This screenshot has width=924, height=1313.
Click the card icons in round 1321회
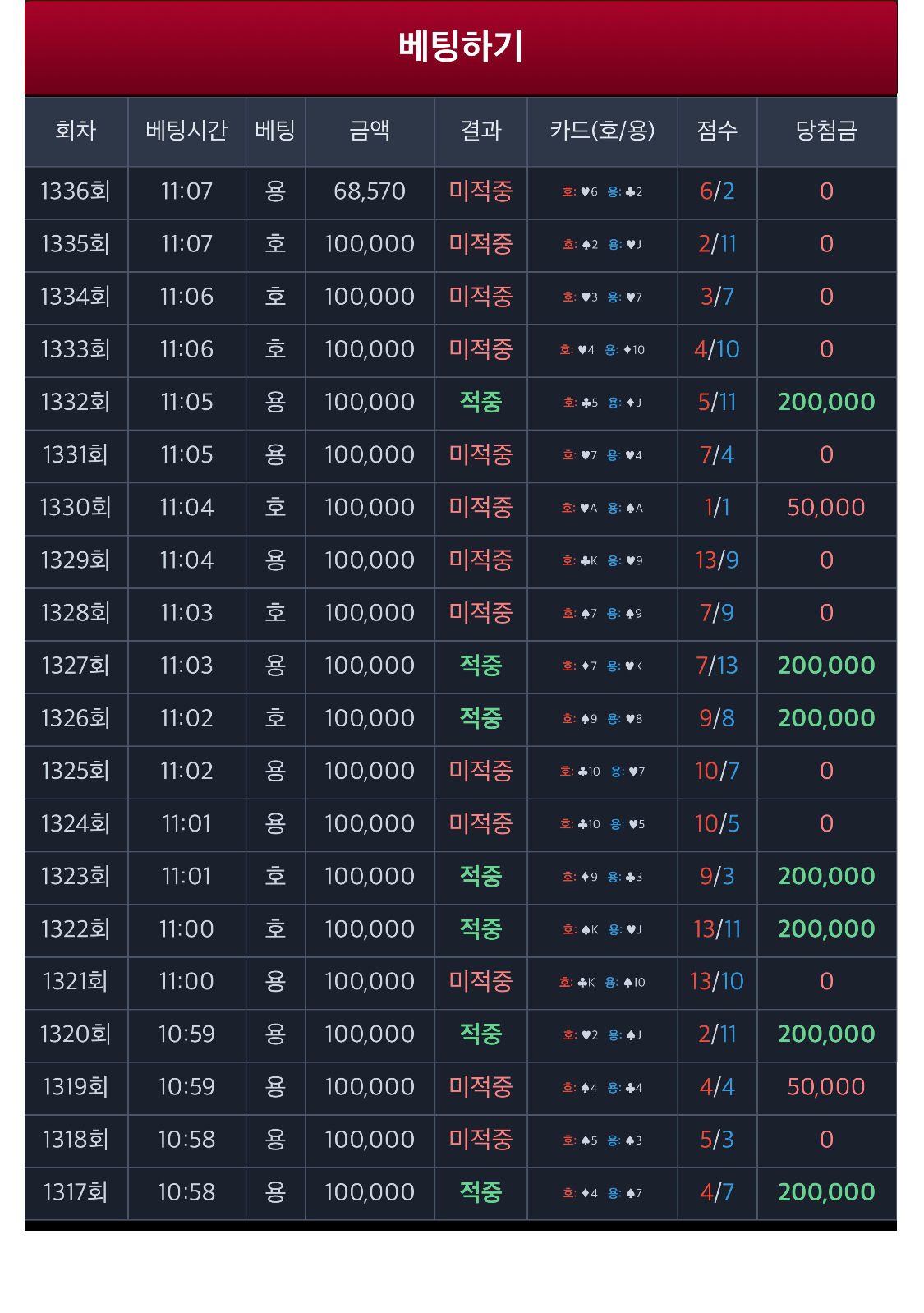(602, 983)
